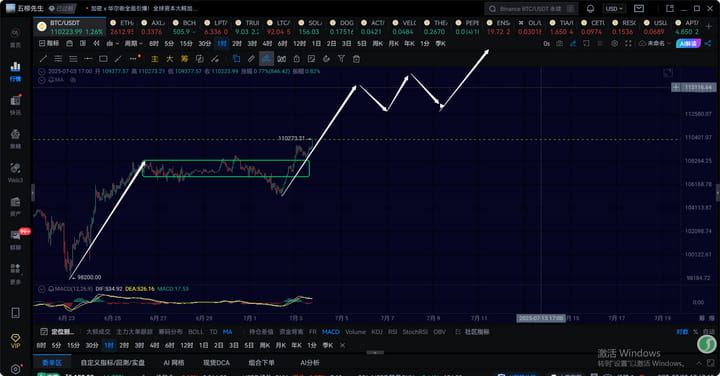This screenshot has width=720, height=376.
Task: Click the trash can delete-drawings icon
Action: click(x=356, y=59)
